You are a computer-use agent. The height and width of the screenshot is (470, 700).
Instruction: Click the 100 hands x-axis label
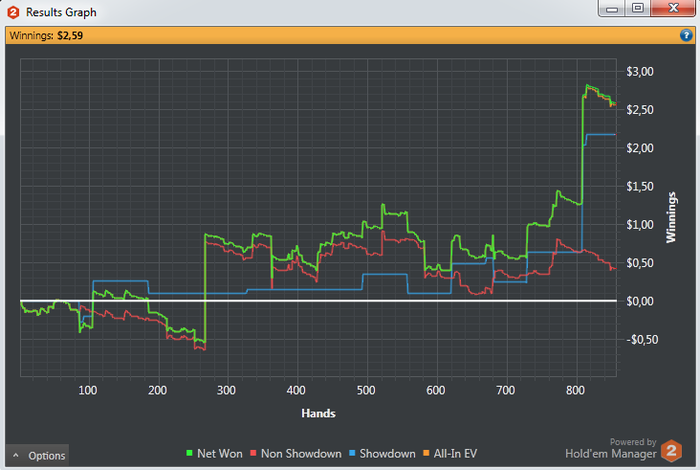[x=88, y=391]
